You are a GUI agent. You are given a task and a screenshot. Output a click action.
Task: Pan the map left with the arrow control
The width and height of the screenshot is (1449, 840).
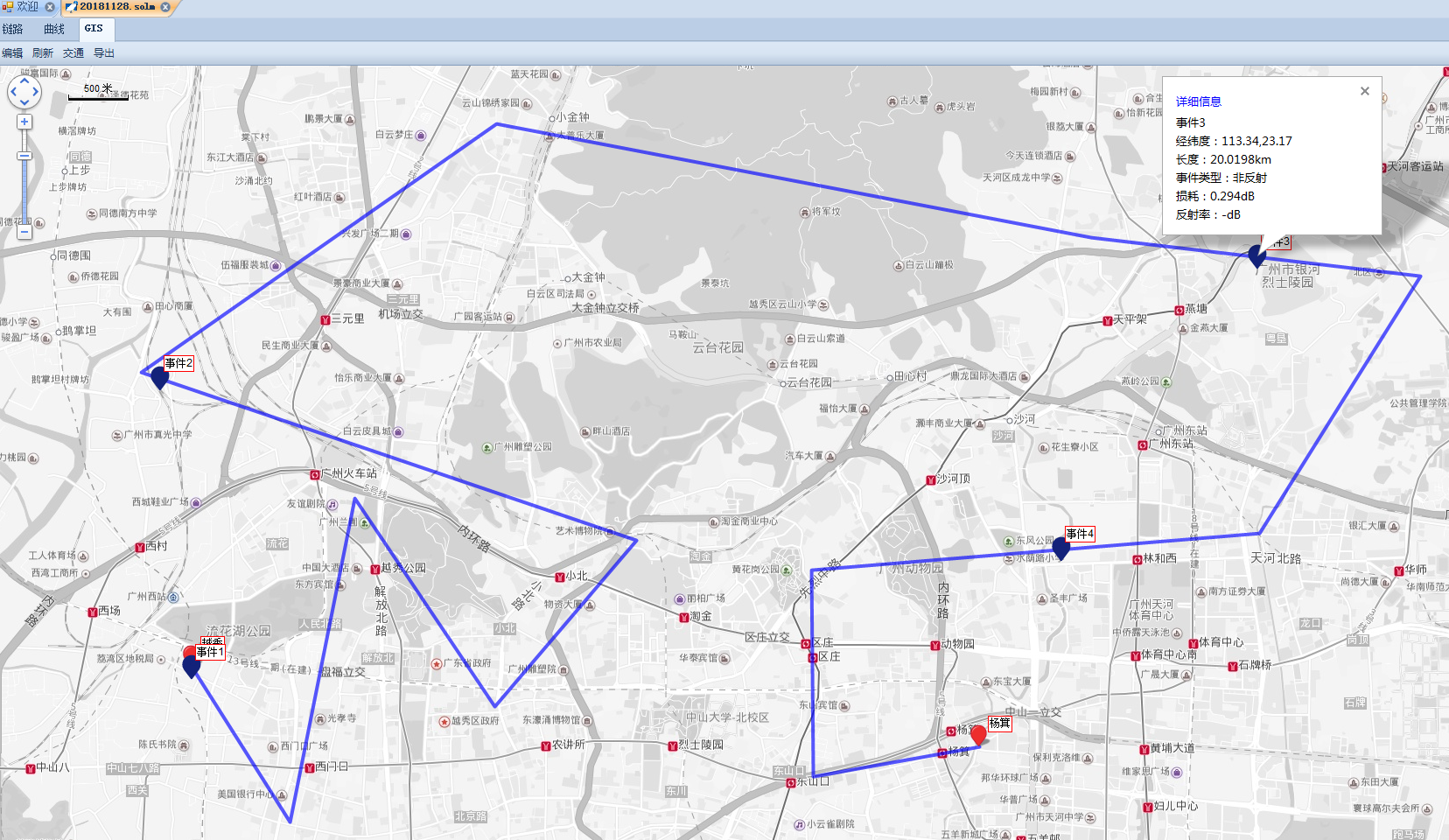click(x=13, y=91)
